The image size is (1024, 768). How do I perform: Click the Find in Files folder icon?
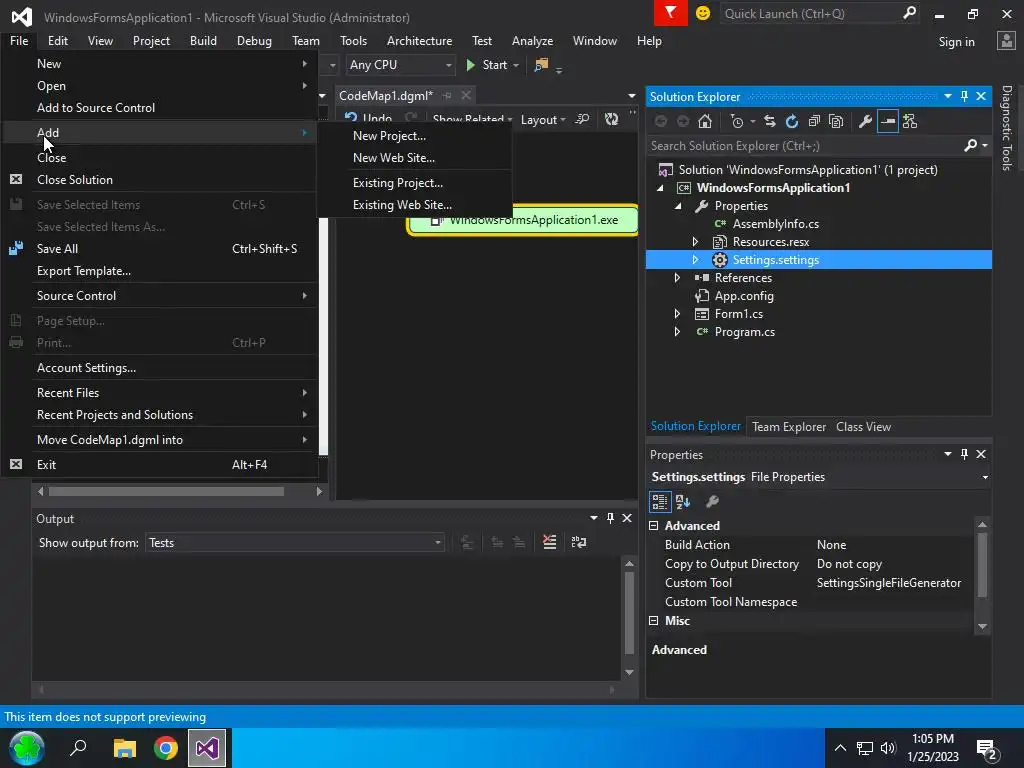(x=541, y=65)
